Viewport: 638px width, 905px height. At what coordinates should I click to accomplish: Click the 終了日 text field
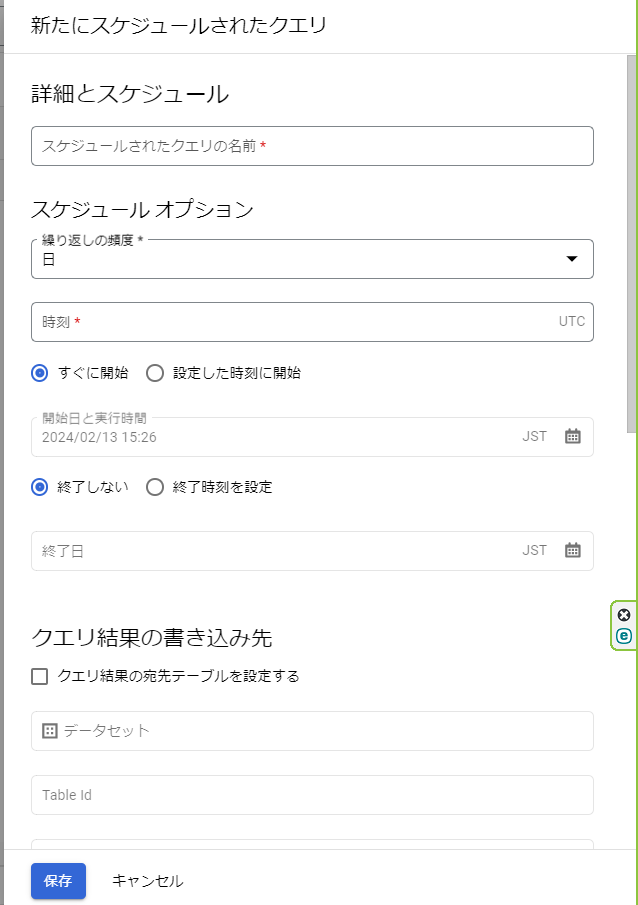coord(280,551)
